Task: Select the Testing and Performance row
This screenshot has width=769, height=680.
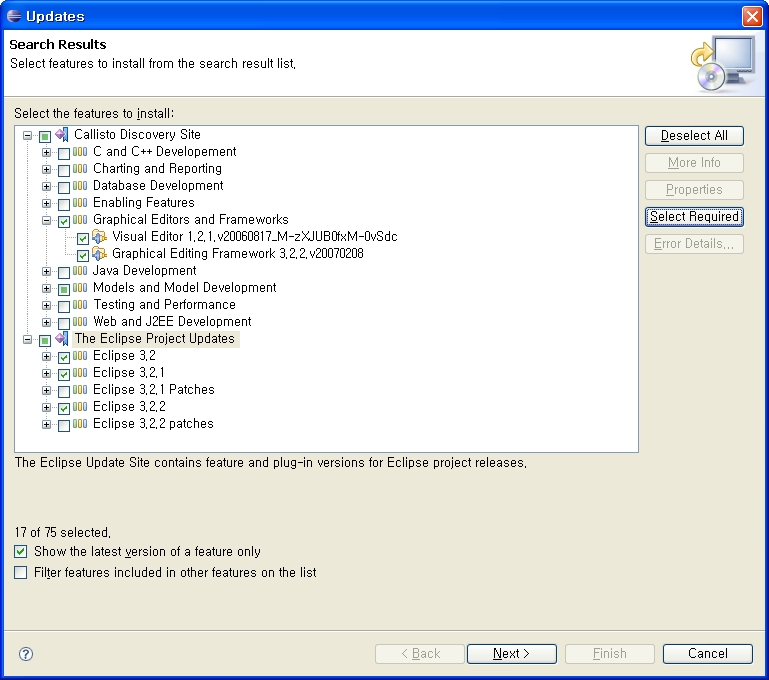Action: coord(164,304)
